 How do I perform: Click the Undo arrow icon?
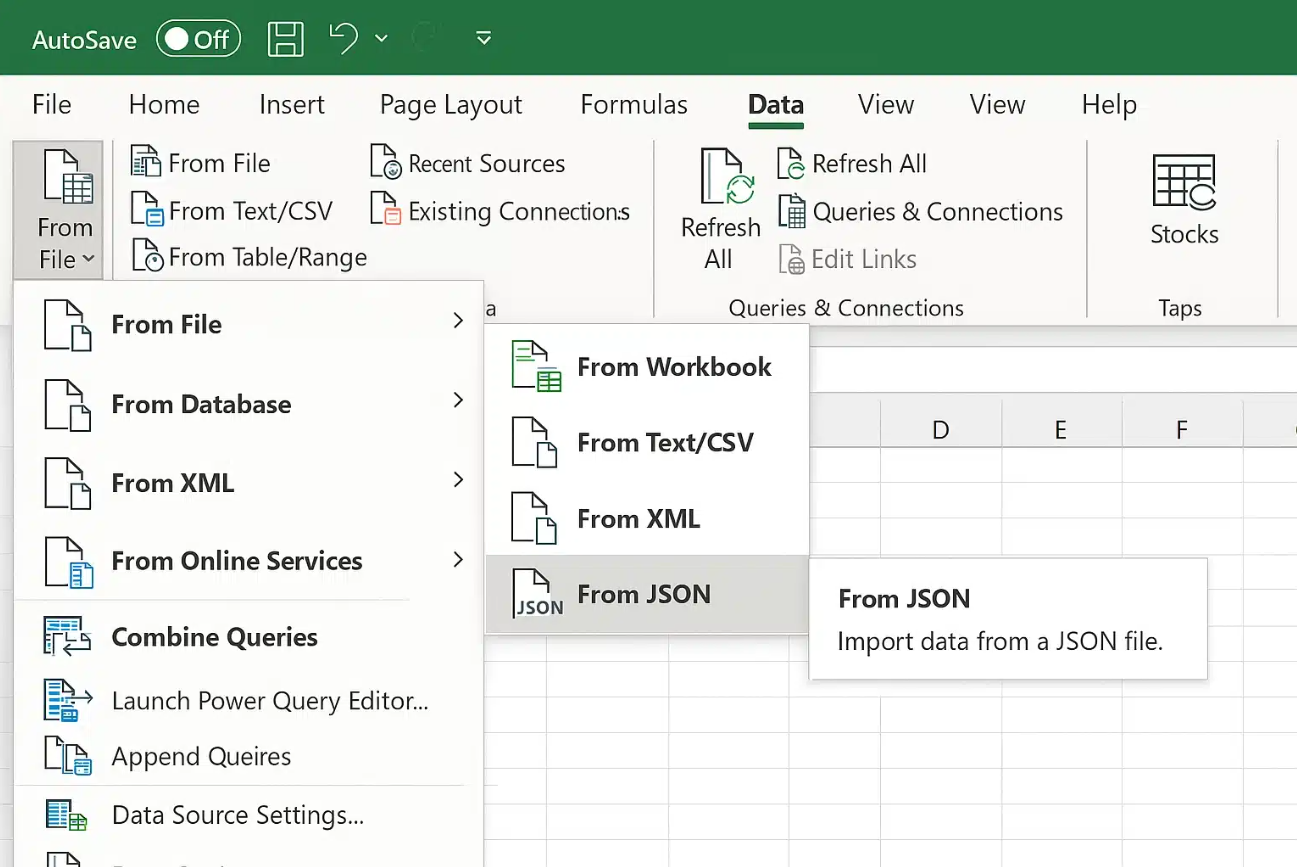pyautogui.click(x=343, y=39)
